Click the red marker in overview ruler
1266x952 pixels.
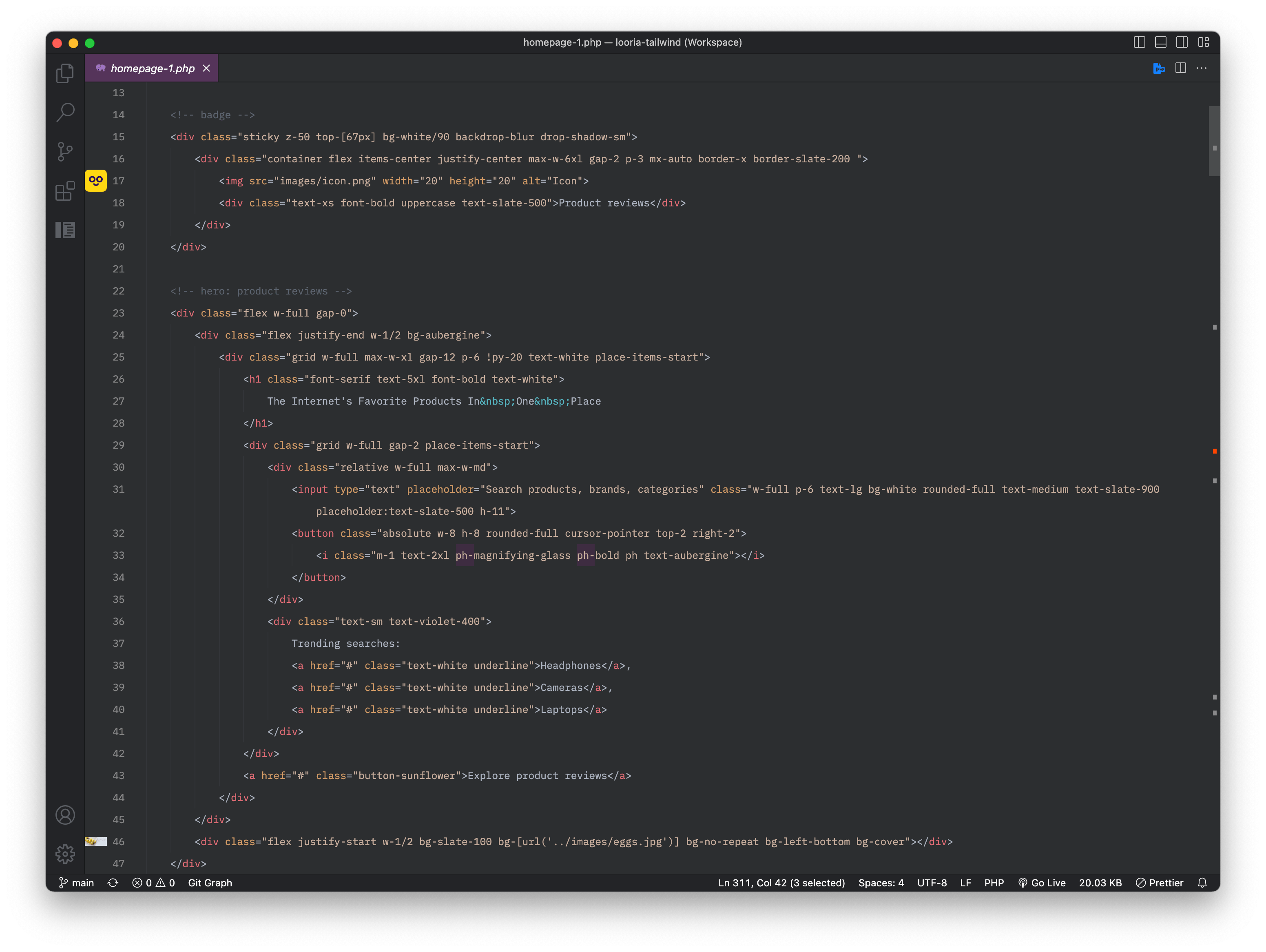tap(1214, 451)
